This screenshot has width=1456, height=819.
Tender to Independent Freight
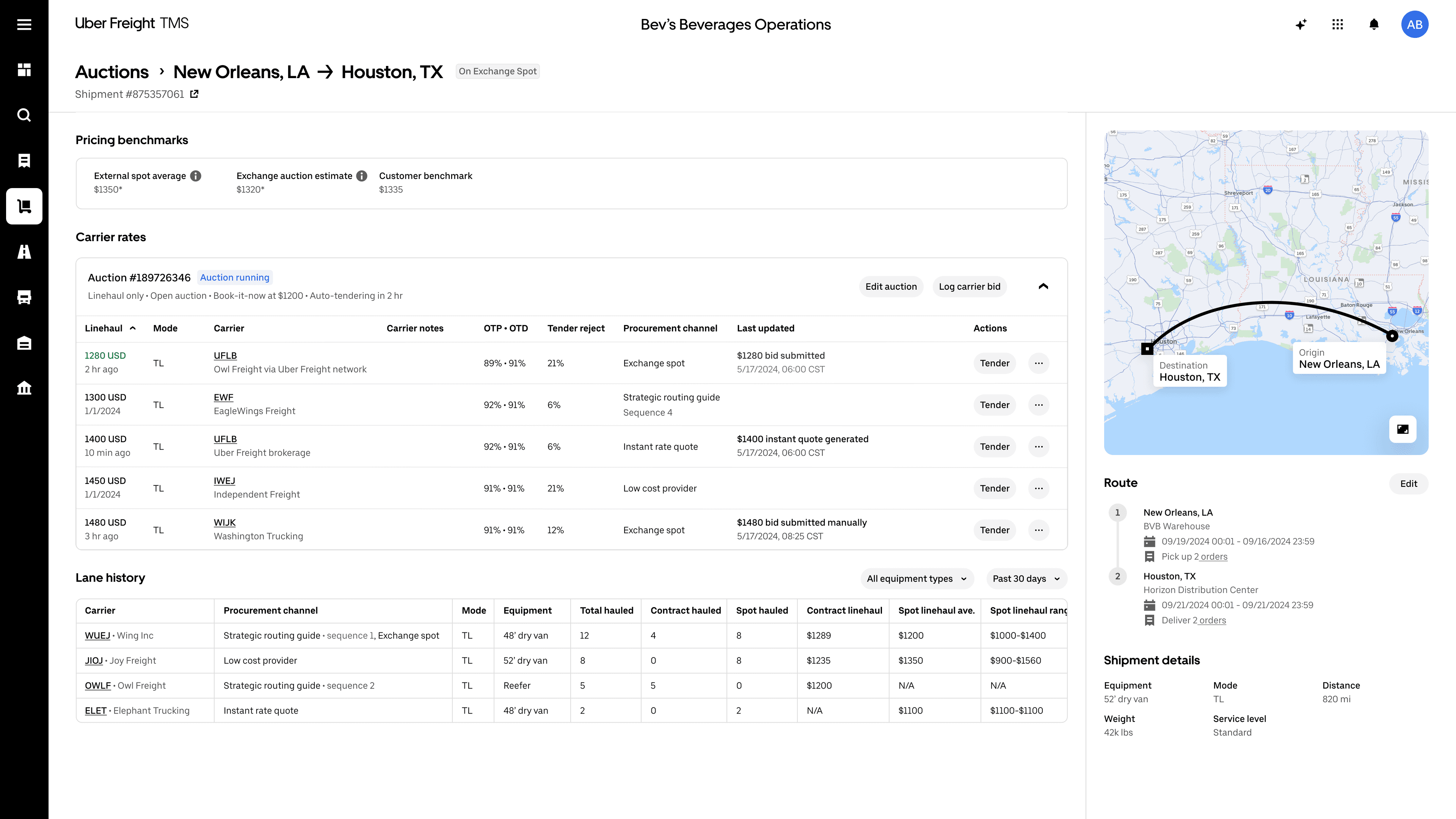994,488
